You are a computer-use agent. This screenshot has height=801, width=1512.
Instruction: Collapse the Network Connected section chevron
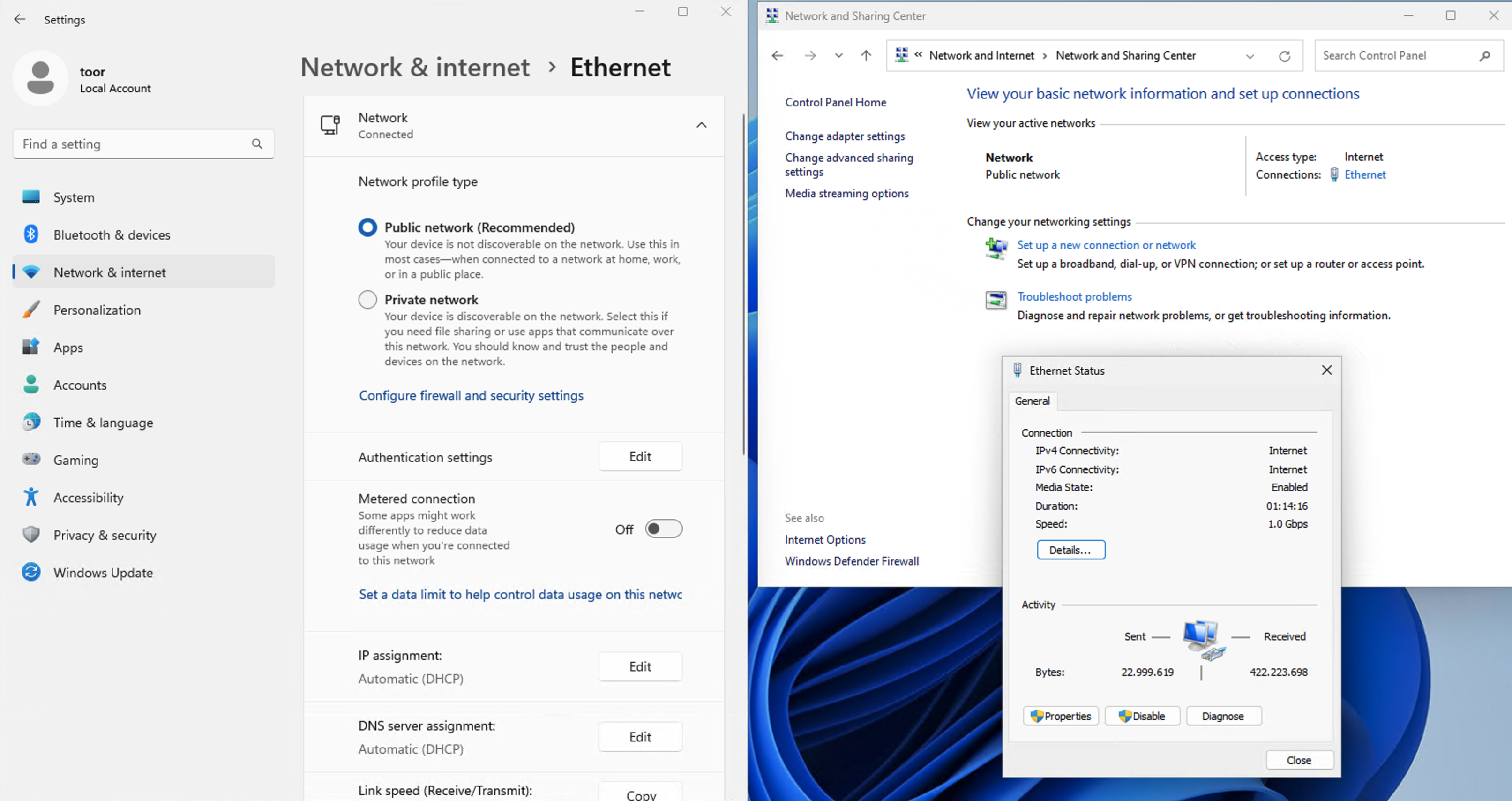[x=701, y=125]
